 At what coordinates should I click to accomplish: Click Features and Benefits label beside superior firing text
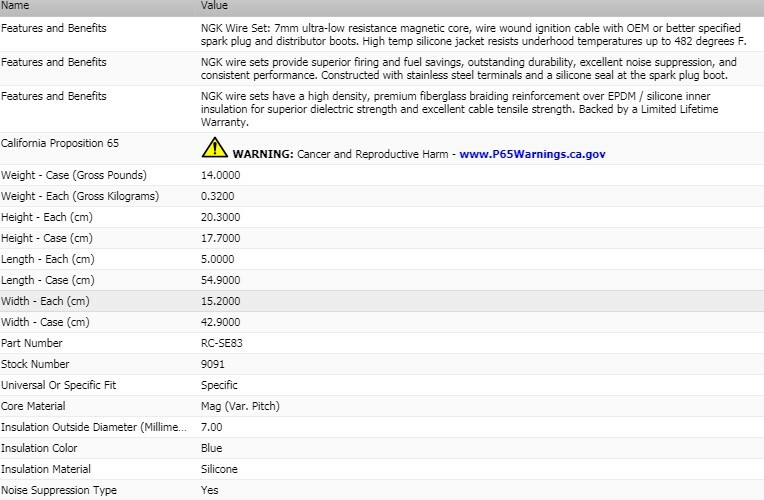(x=54, y=62)
